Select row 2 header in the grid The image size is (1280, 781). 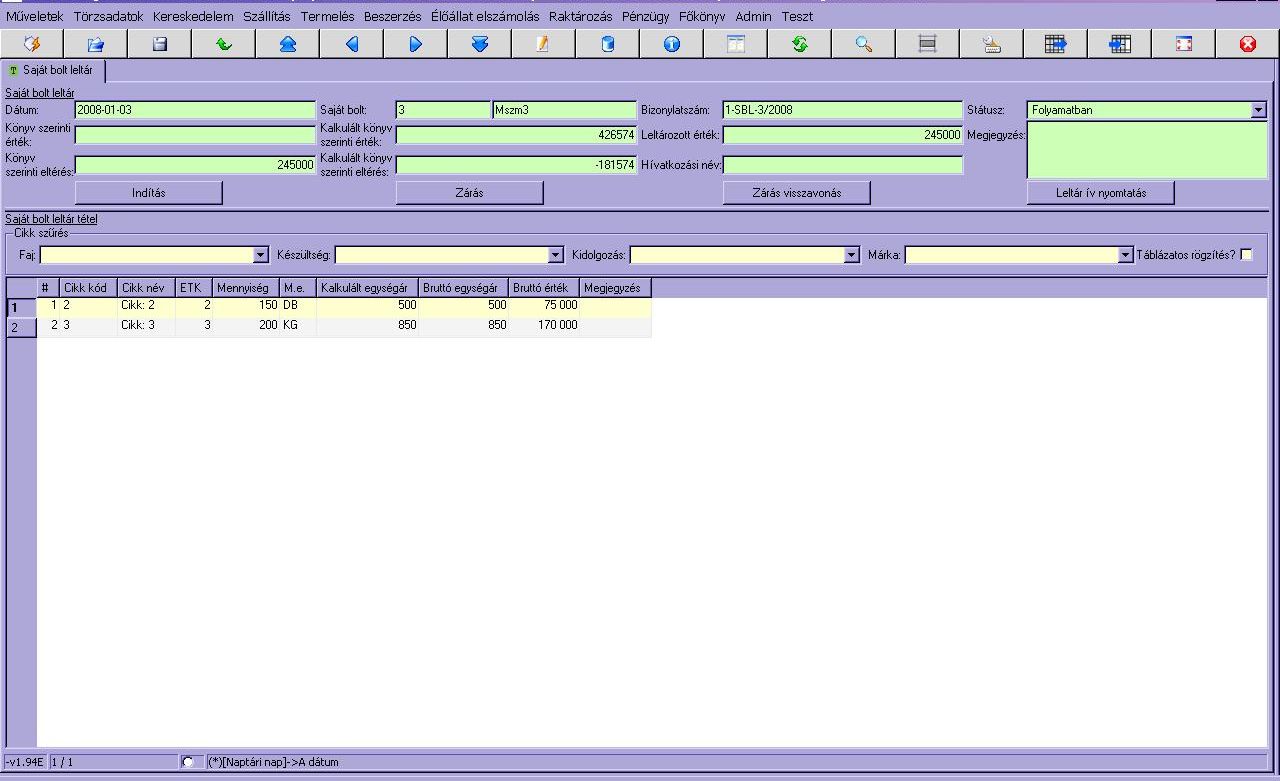[21, 327]
